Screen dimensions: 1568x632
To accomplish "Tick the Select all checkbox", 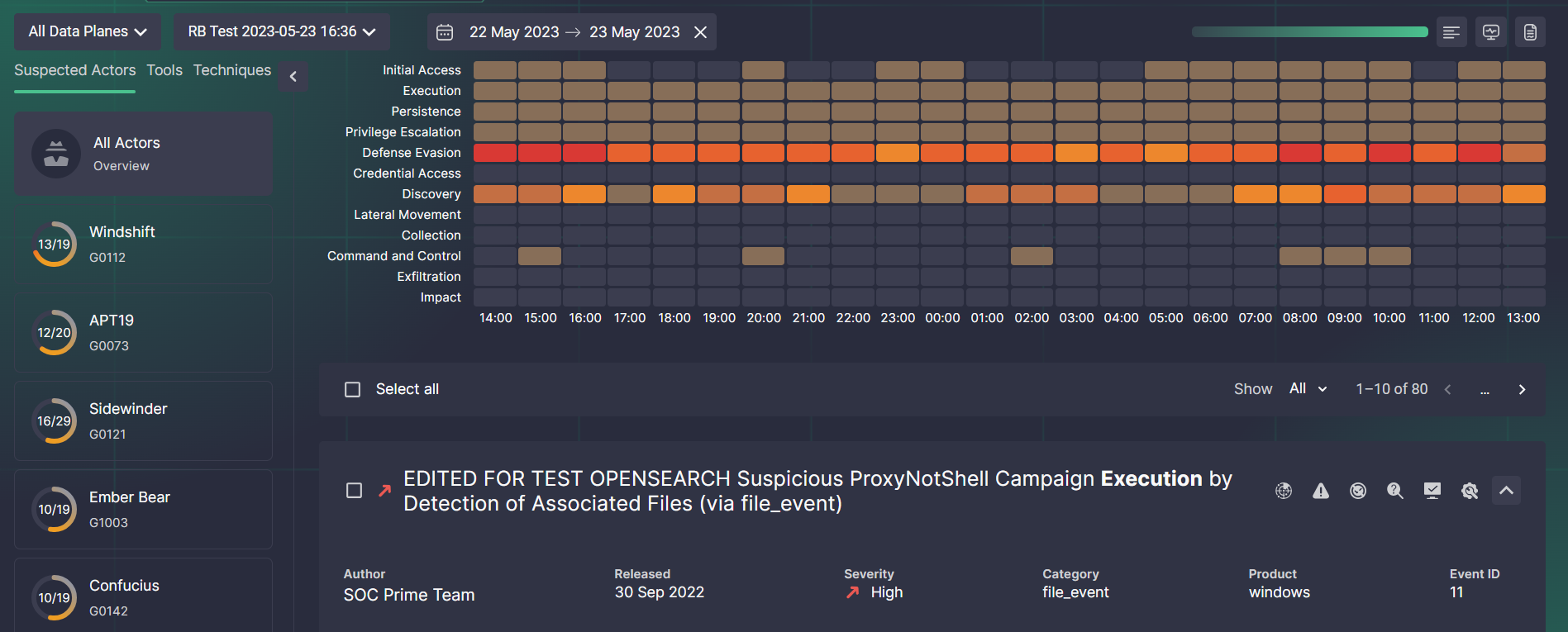I will pos(353,389).
